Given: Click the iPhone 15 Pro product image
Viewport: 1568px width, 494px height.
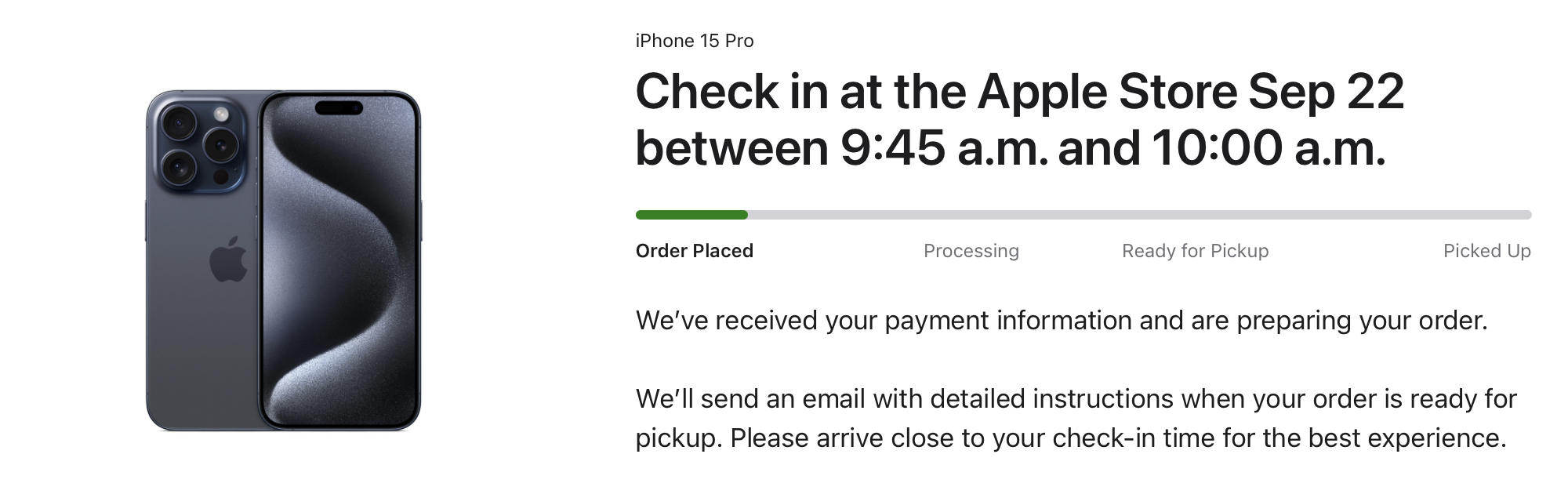Looking at the screenshot, I should (283, 260).
